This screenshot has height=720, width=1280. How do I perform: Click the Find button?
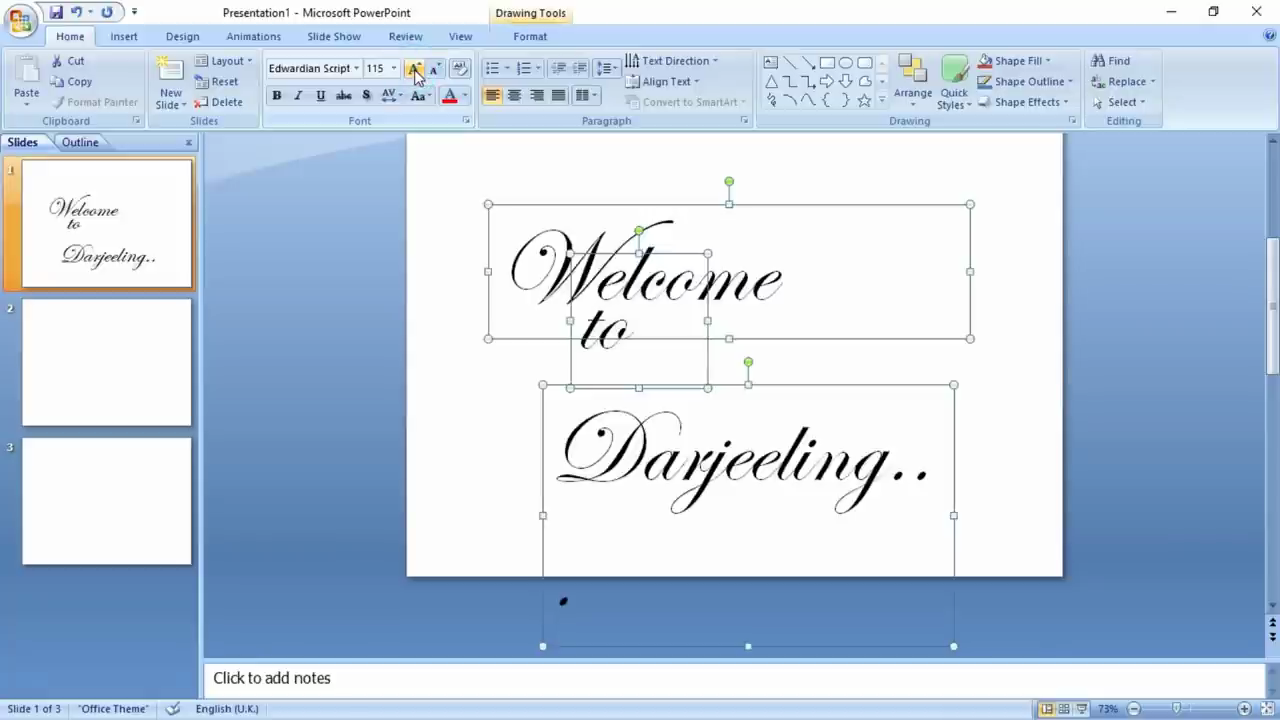click(x=1111, y=61)
